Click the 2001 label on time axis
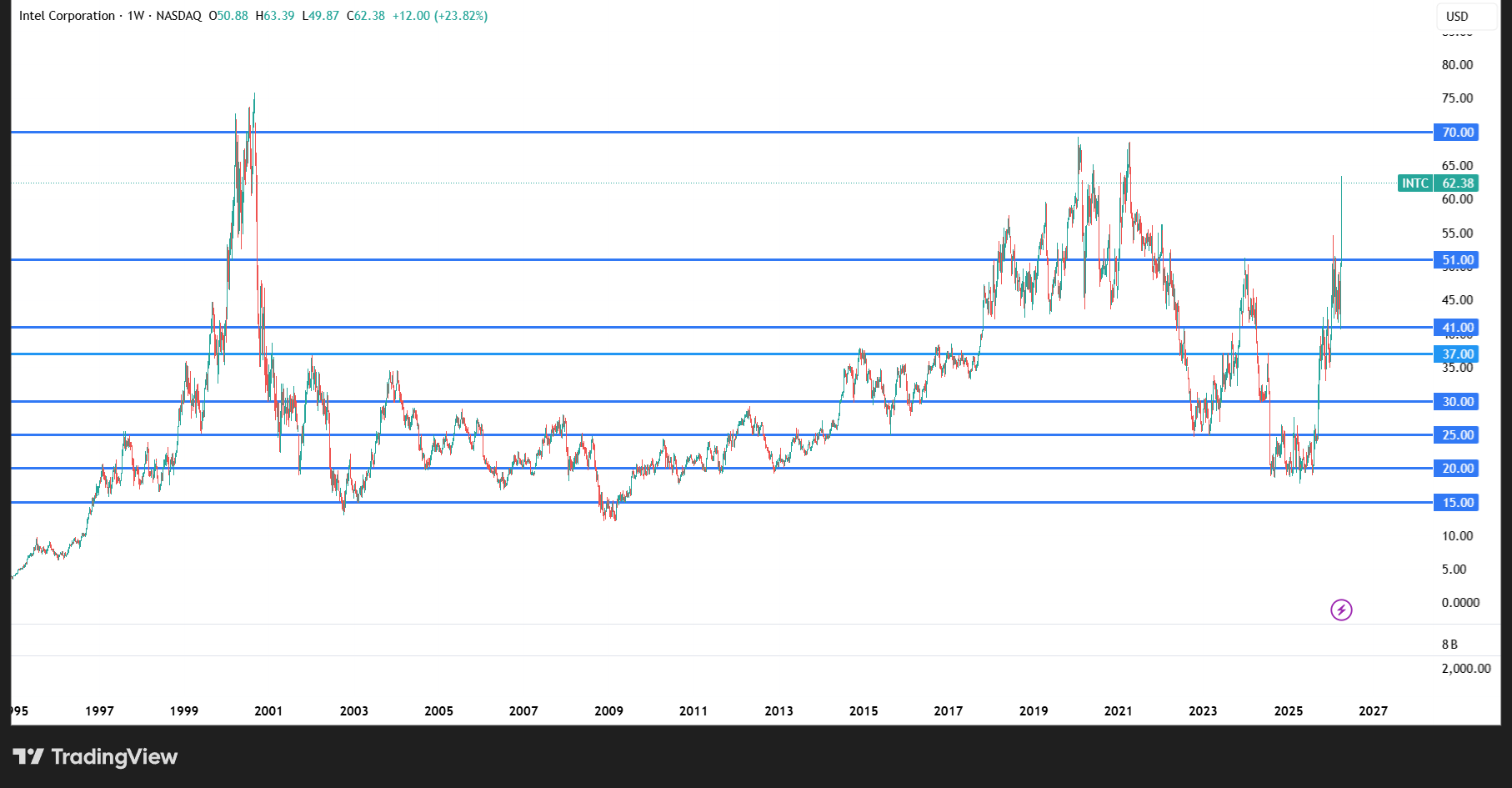 pyautogui.click(x=268, y=710)
